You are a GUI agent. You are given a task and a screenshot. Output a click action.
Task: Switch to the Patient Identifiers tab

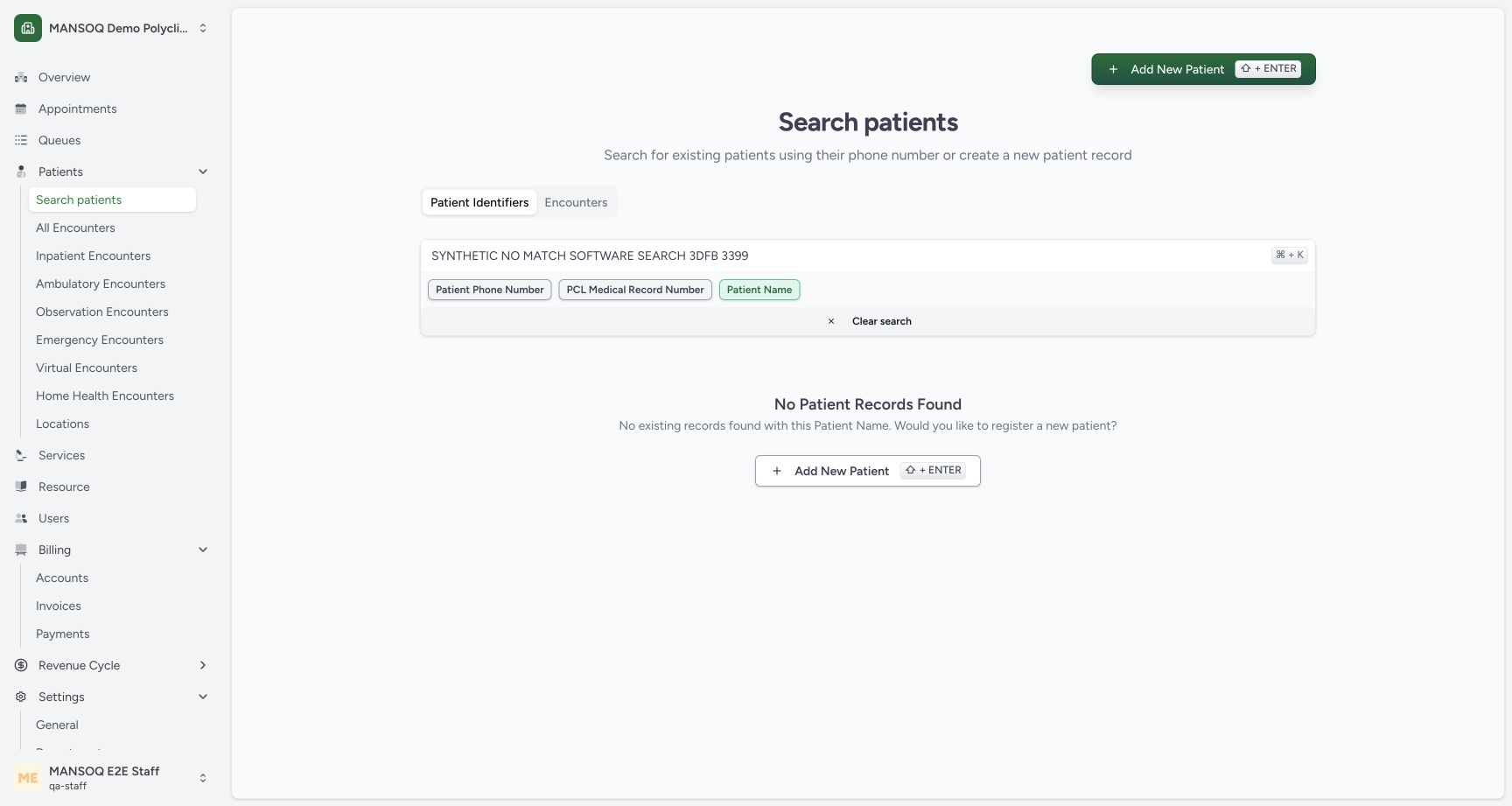pyautogui.click(x=479, y=202)
